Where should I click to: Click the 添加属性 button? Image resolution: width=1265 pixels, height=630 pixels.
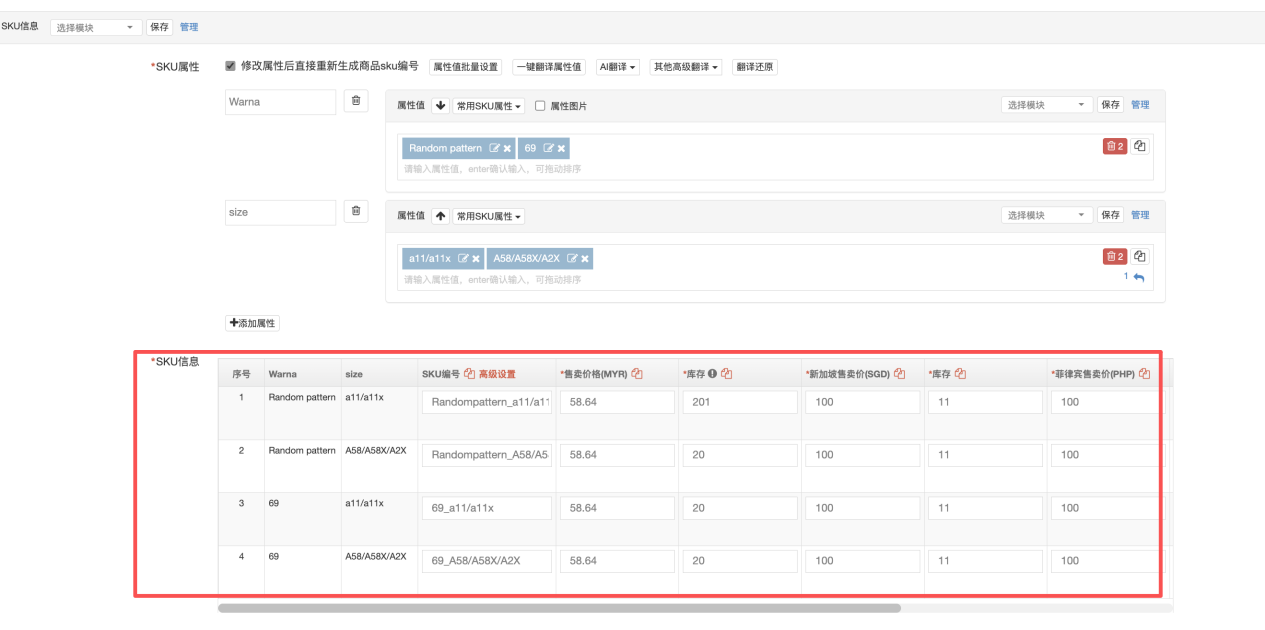coord(253,323)
